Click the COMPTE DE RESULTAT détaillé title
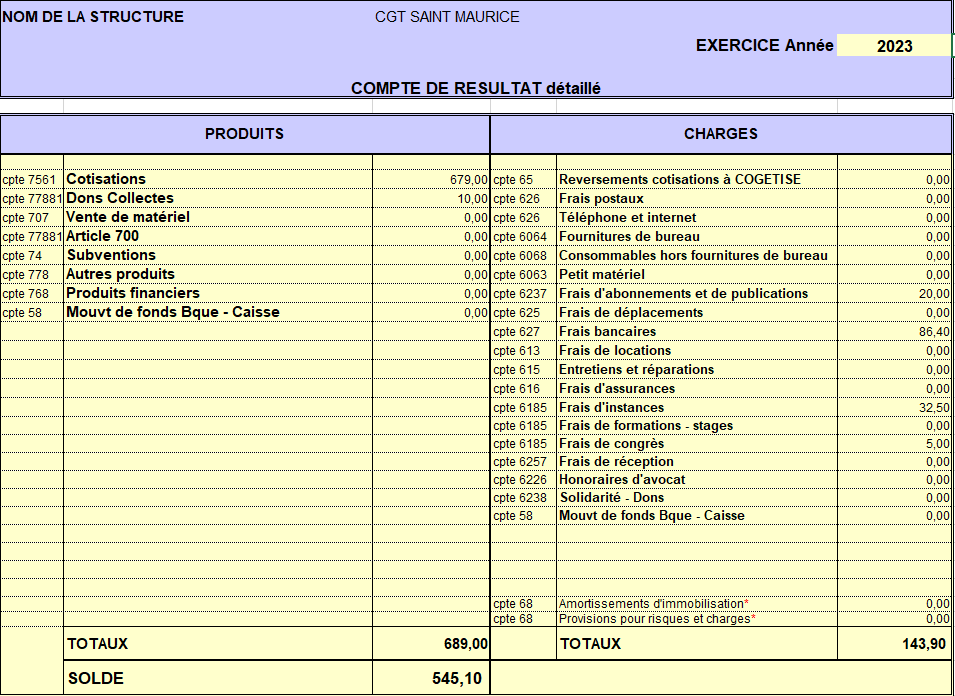Screen dimensions: 955x696 (x=476, y=88)
